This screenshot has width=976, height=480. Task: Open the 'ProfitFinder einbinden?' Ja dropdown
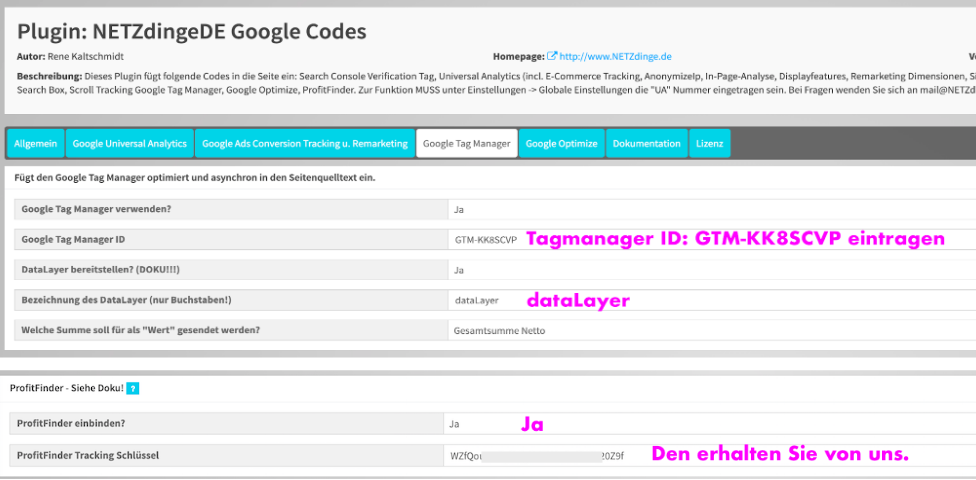(x=710, y=423)
